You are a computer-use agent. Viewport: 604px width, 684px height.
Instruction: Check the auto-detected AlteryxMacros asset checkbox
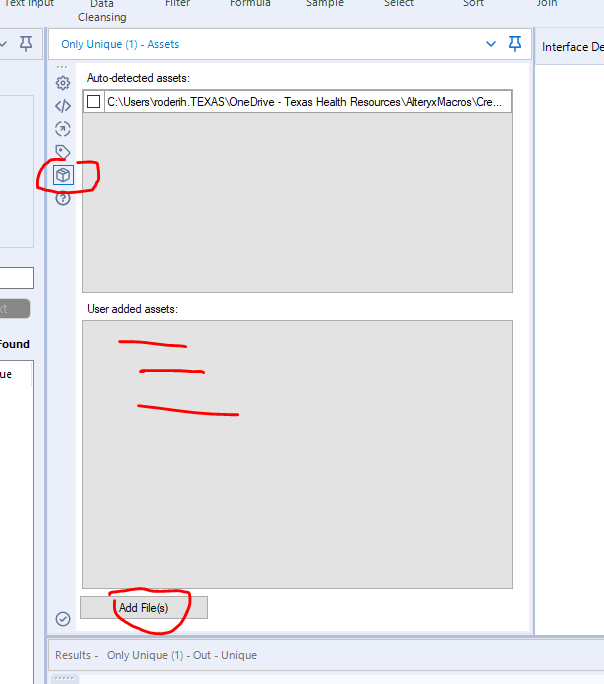(93, 102)
